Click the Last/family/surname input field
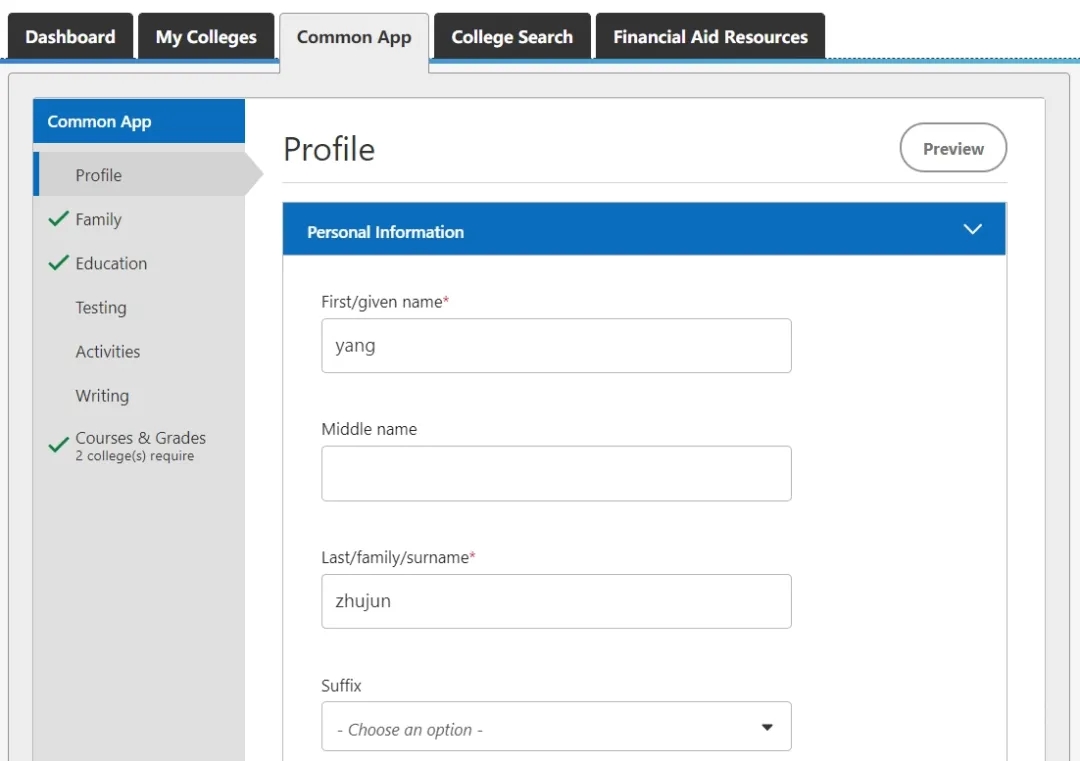1080x761 pixels. (556, 601)
